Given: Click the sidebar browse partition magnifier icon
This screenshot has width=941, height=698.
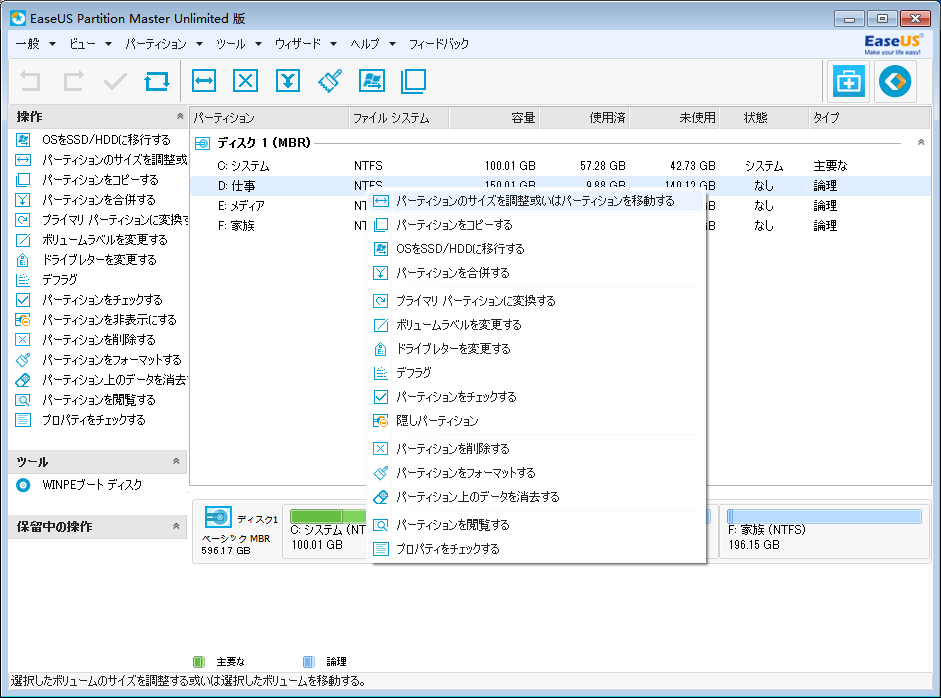Looking at the screenshot, I should coord(23,400).
